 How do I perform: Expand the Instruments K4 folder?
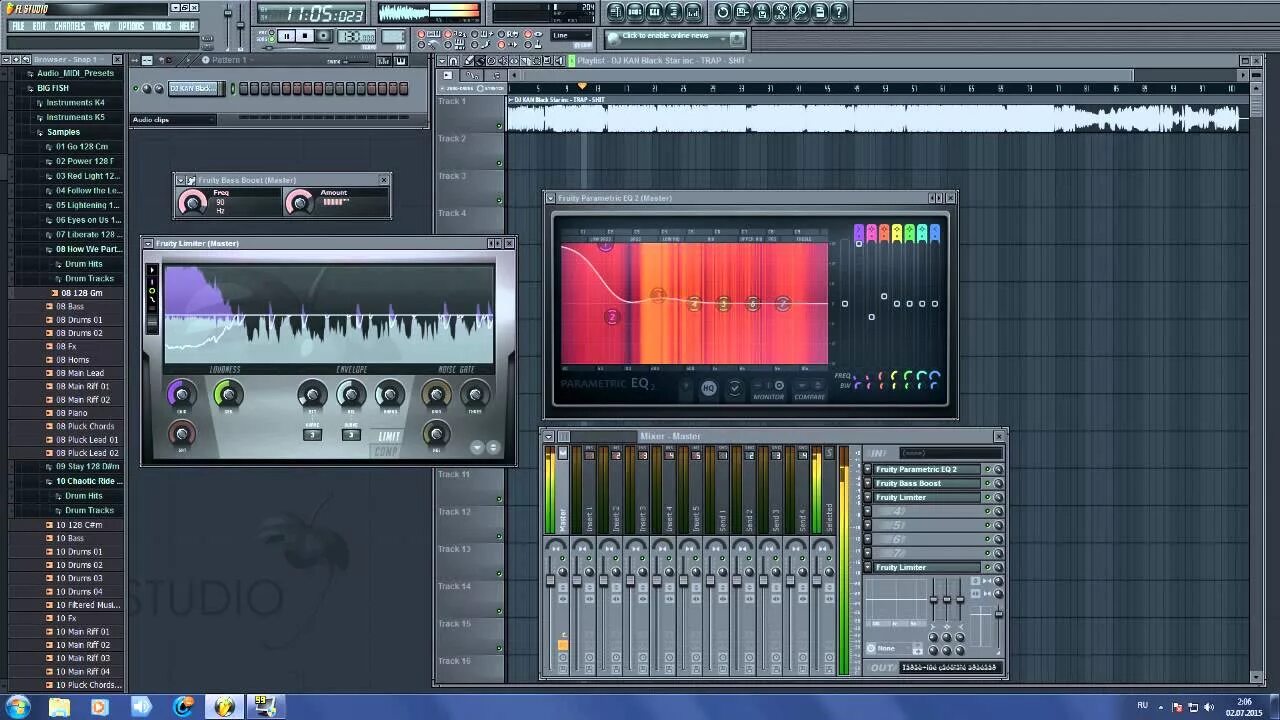pos(75,102)
